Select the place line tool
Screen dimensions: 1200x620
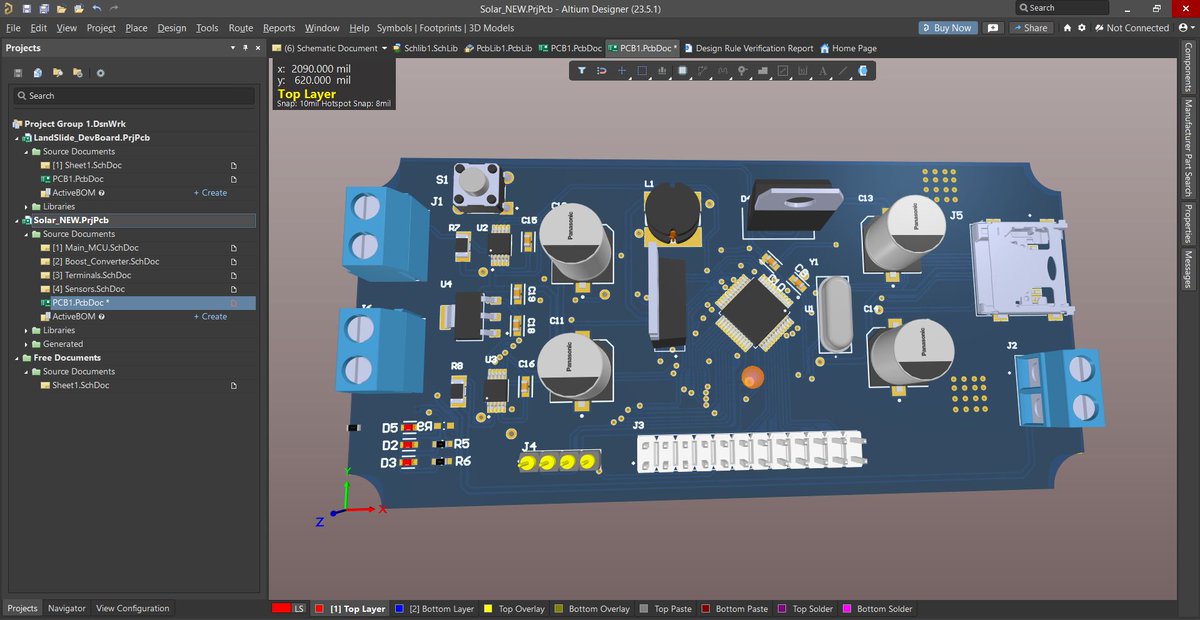tap(842, 71)
